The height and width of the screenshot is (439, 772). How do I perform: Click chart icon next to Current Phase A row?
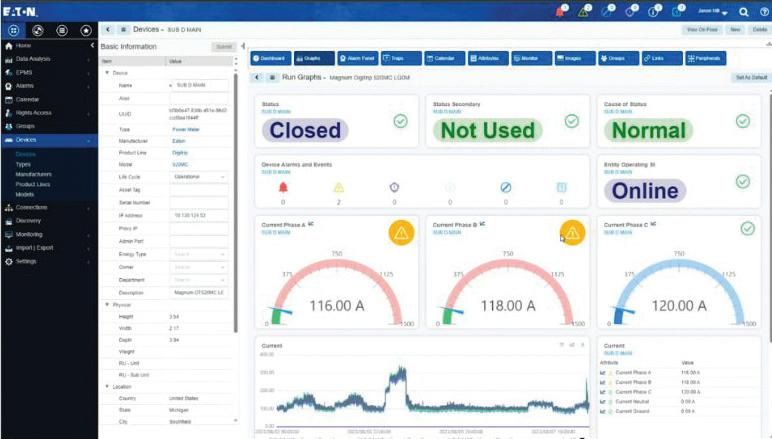[x=603, y=373]
